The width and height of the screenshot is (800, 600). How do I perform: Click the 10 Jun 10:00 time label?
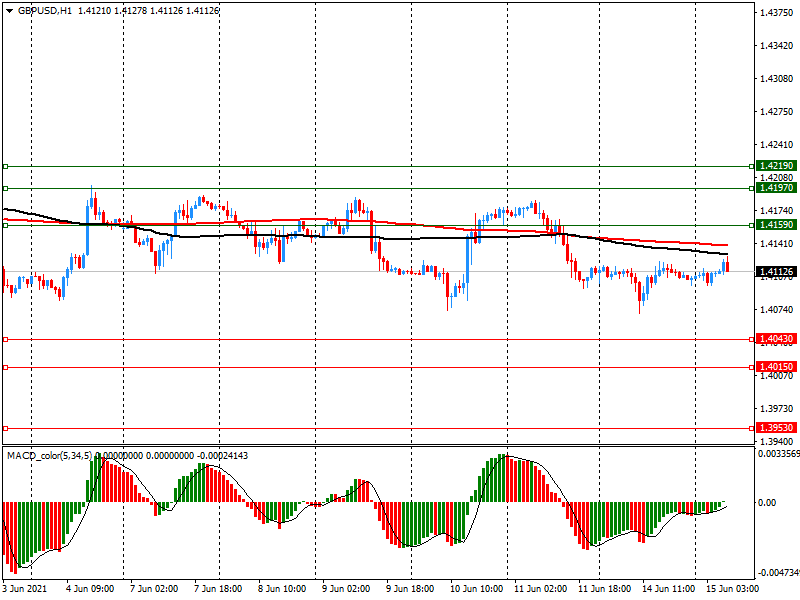[x=475, y=590]
